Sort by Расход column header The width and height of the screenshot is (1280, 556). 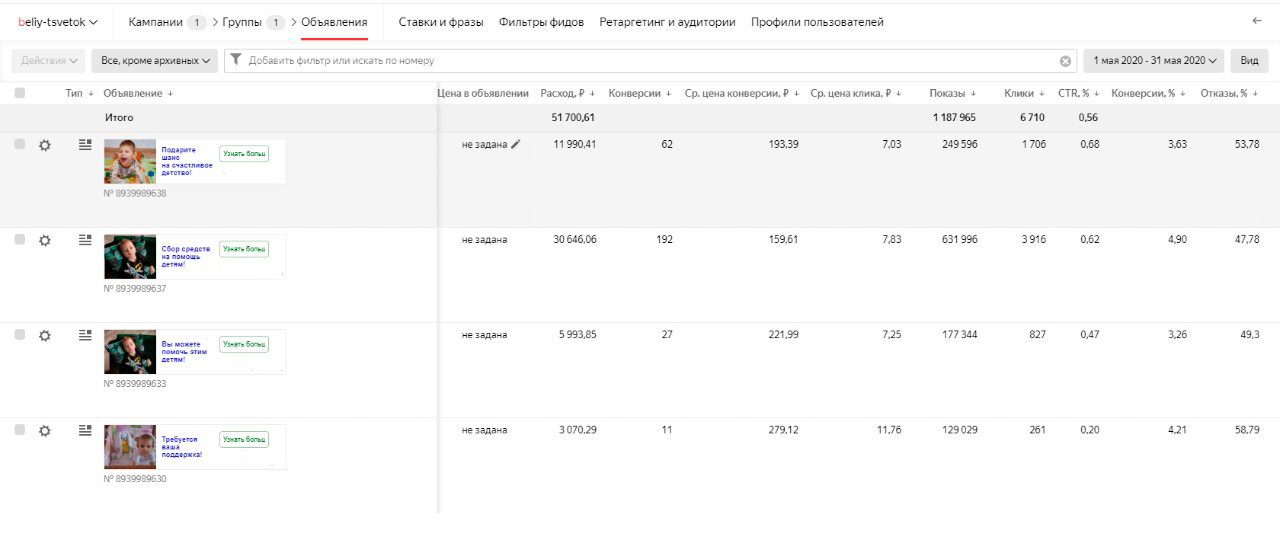(566, 93)
